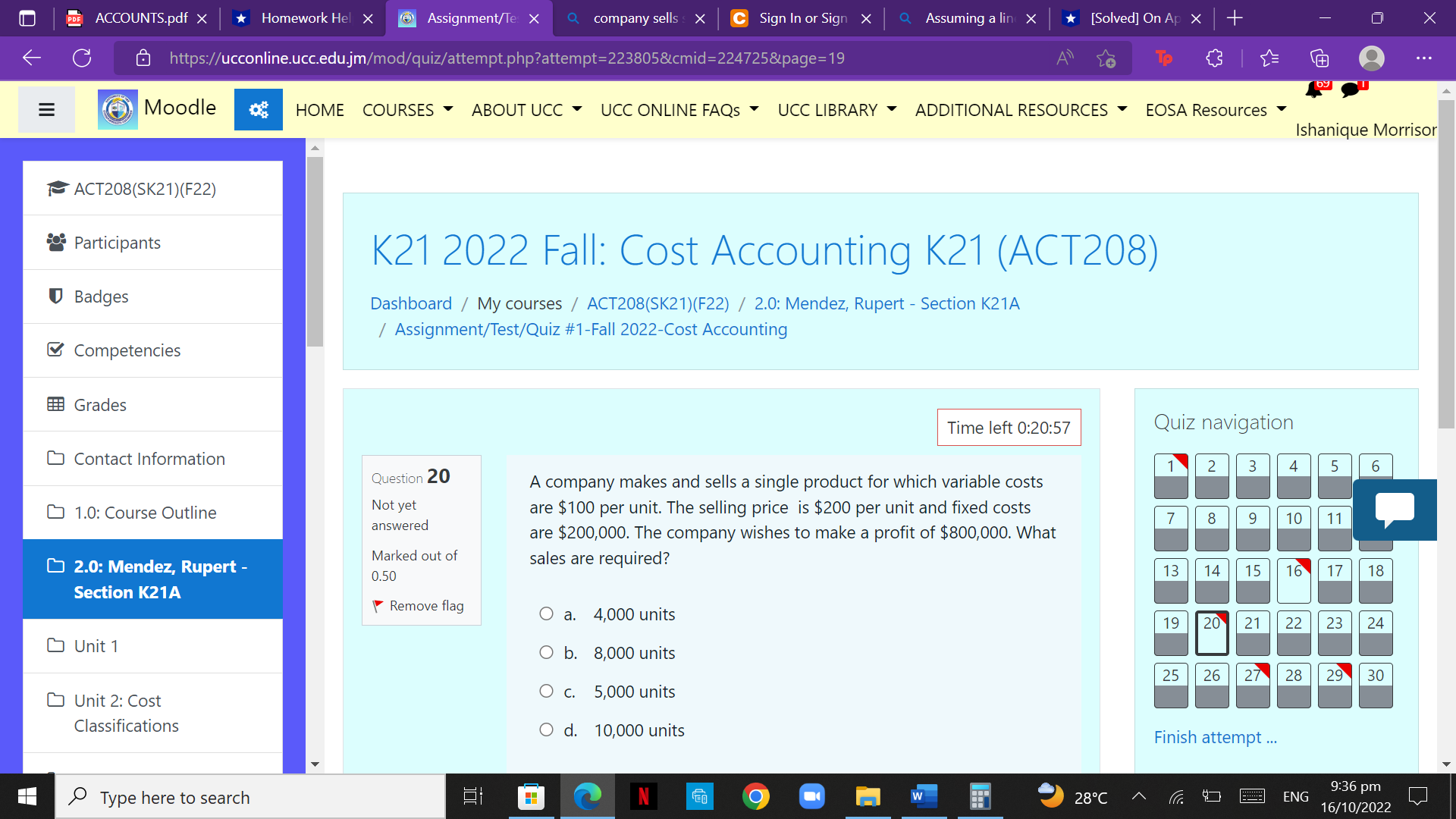Click the gear settings icon beside the Moodle logo

258,109
